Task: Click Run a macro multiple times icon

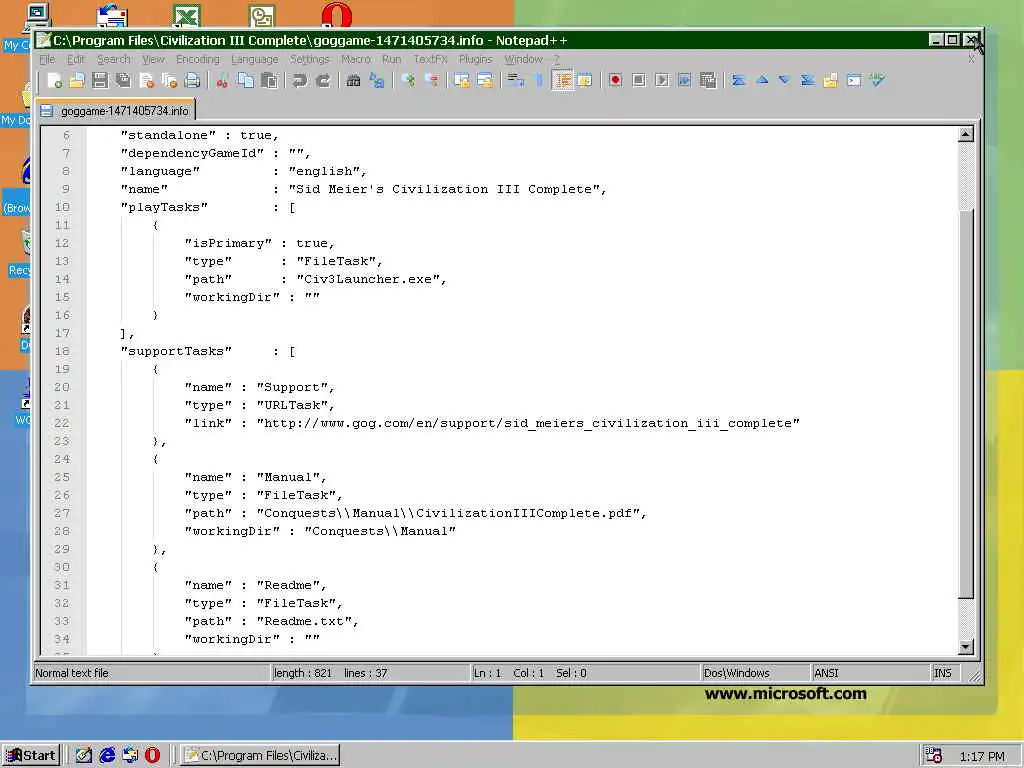Action: pyautogui.click(x=684, y=80)
